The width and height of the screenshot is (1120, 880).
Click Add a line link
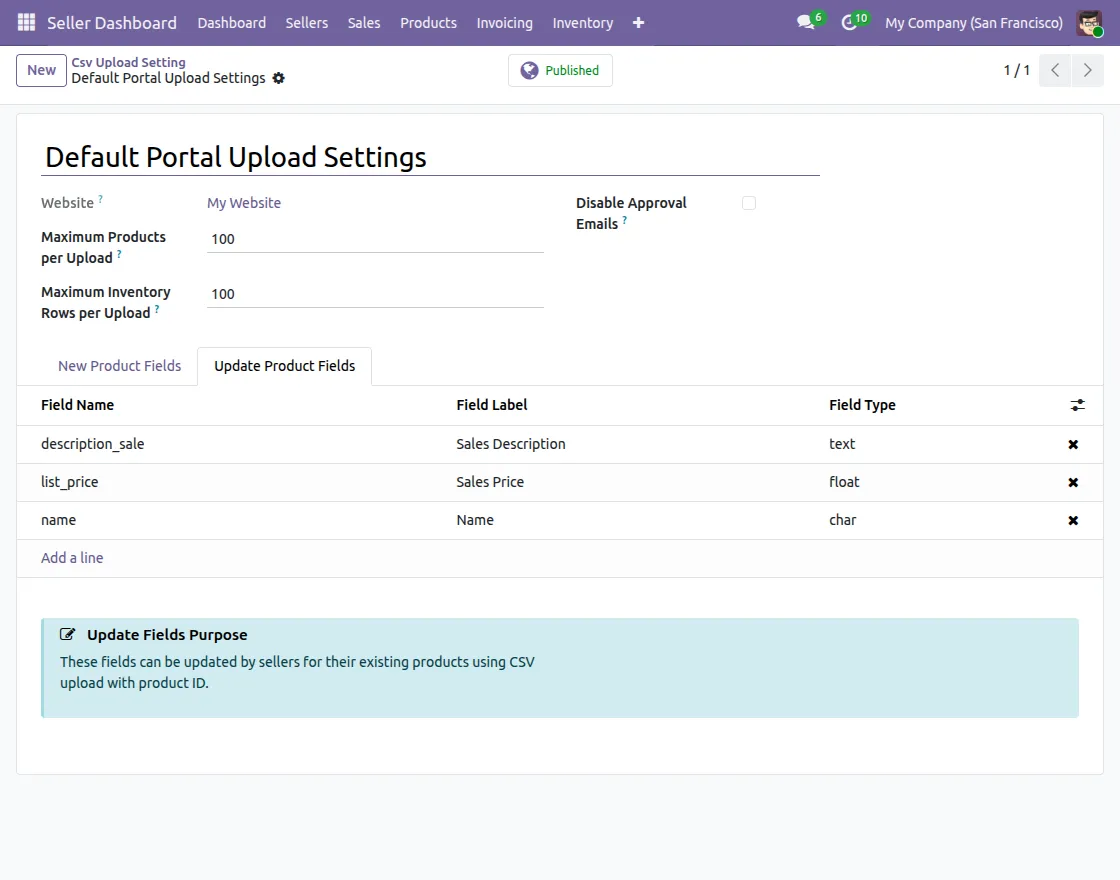tap(71, 558)
